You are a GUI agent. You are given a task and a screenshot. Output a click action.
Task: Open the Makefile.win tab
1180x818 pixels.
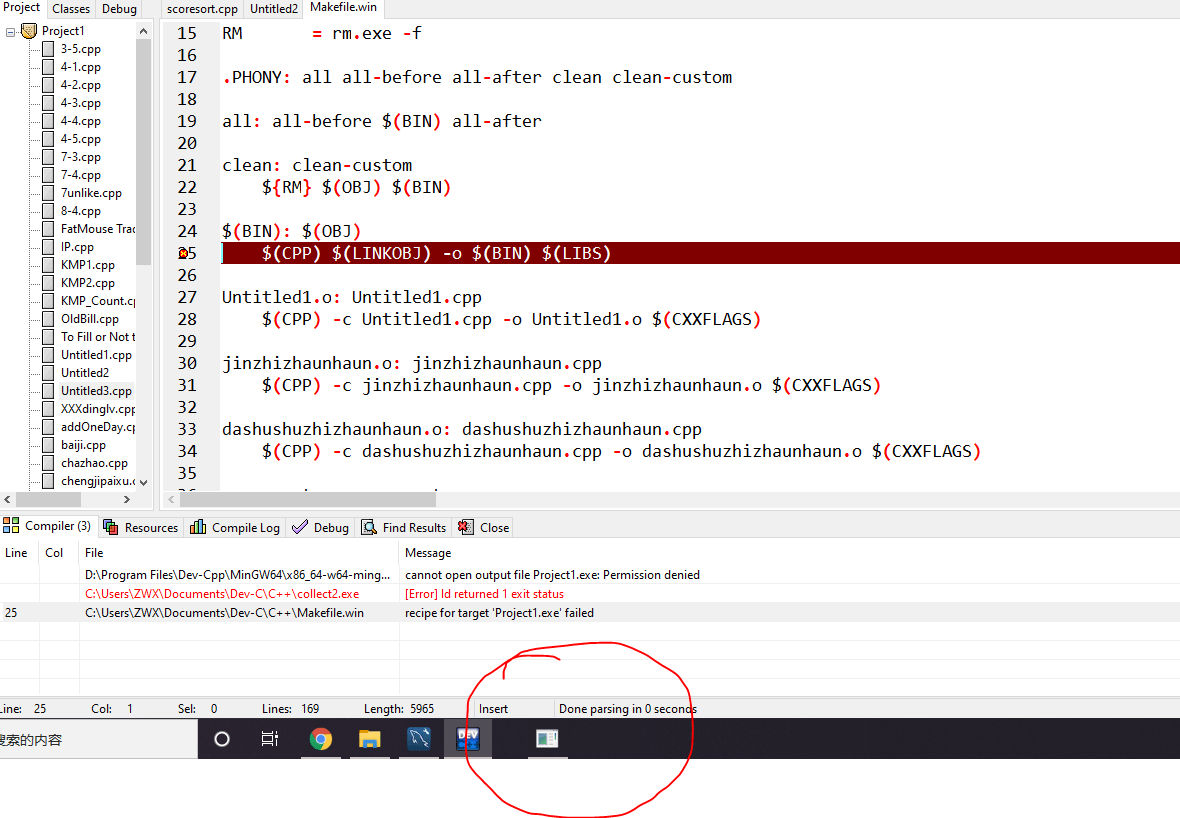343,7
